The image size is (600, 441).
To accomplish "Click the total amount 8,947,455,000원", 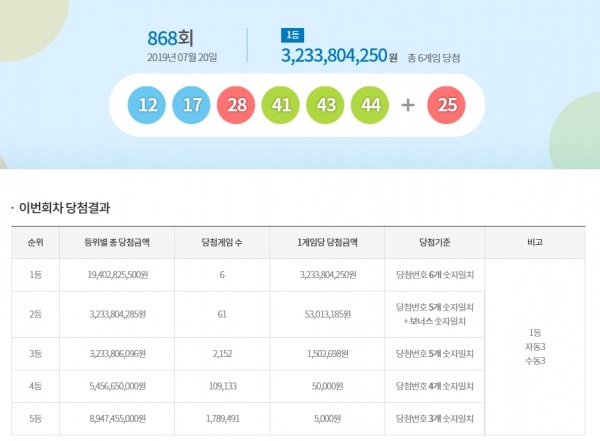I will (117, 418).
